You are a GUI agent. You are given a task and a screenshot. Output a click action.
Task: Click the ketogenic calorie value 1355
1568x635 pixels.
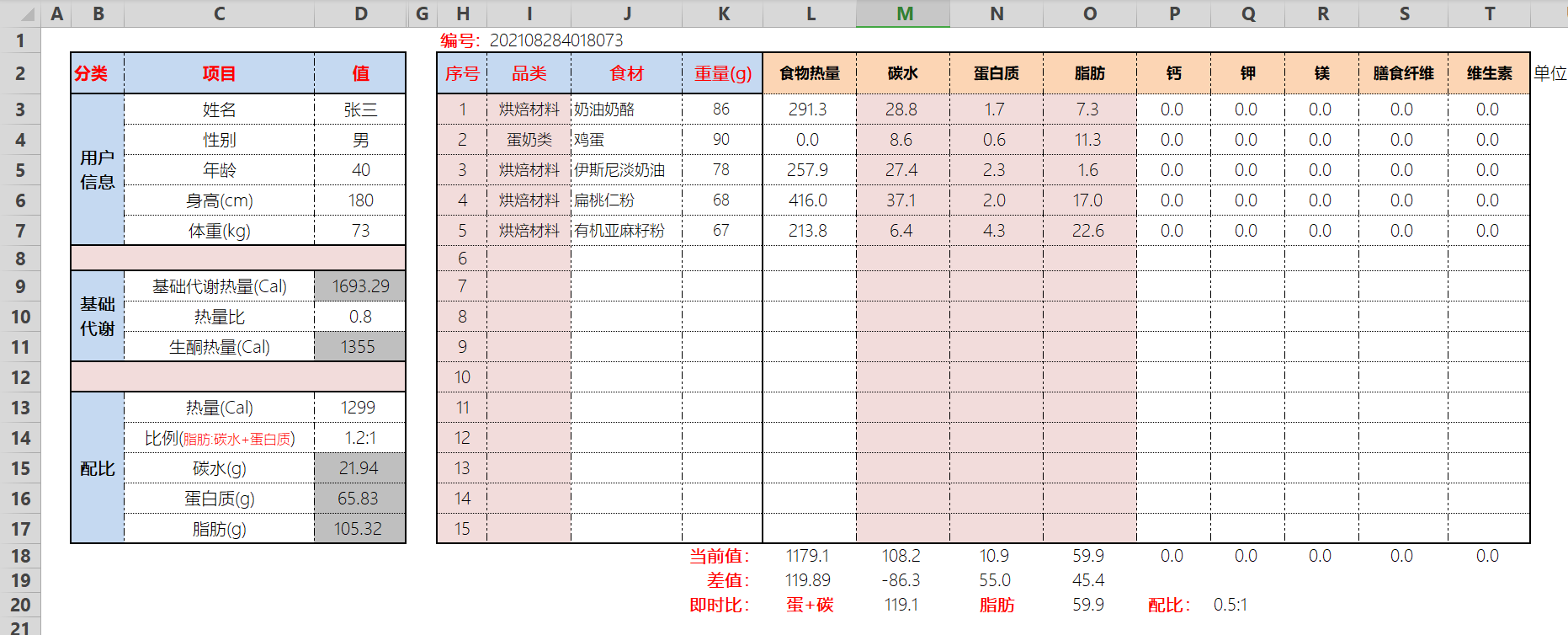click(360, 347)
